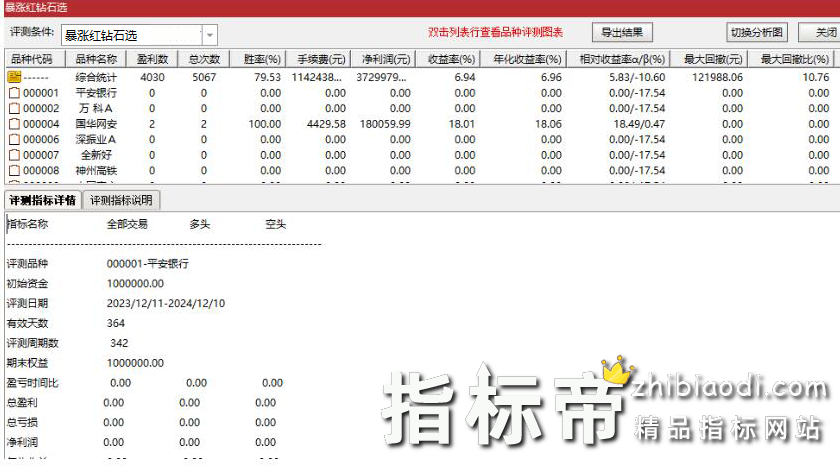Click the 导出结果 button

coord(622,32)
